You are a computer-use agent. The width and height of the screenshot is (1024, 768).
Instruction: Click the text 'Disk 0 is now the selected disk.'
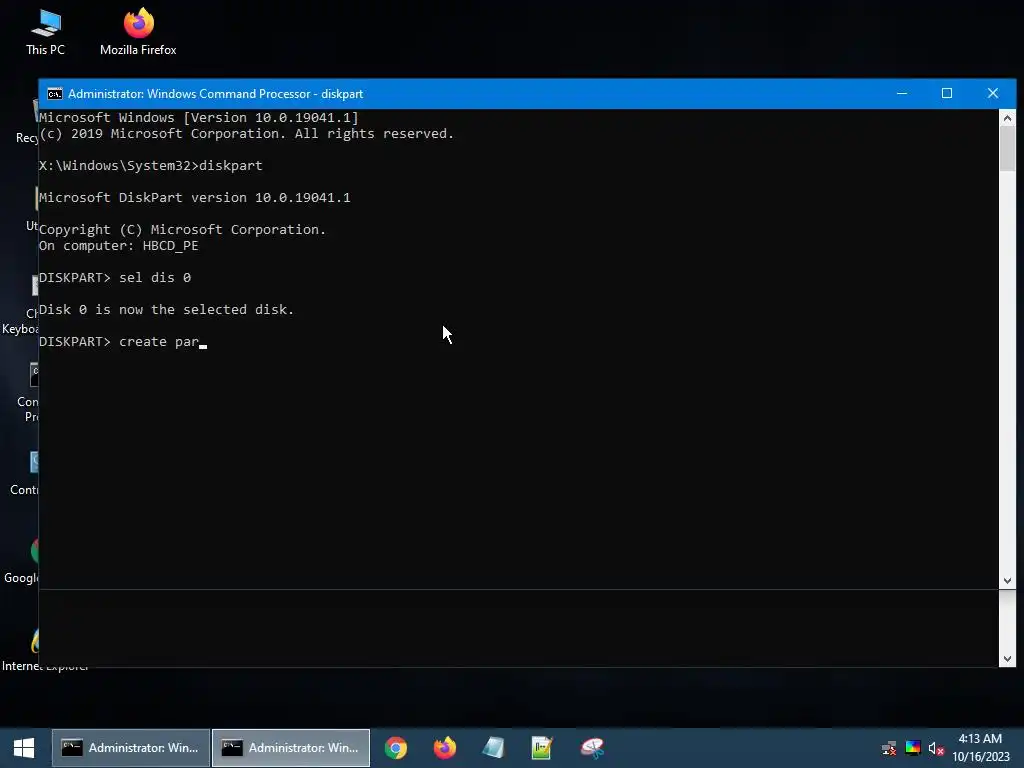point(167,310)
